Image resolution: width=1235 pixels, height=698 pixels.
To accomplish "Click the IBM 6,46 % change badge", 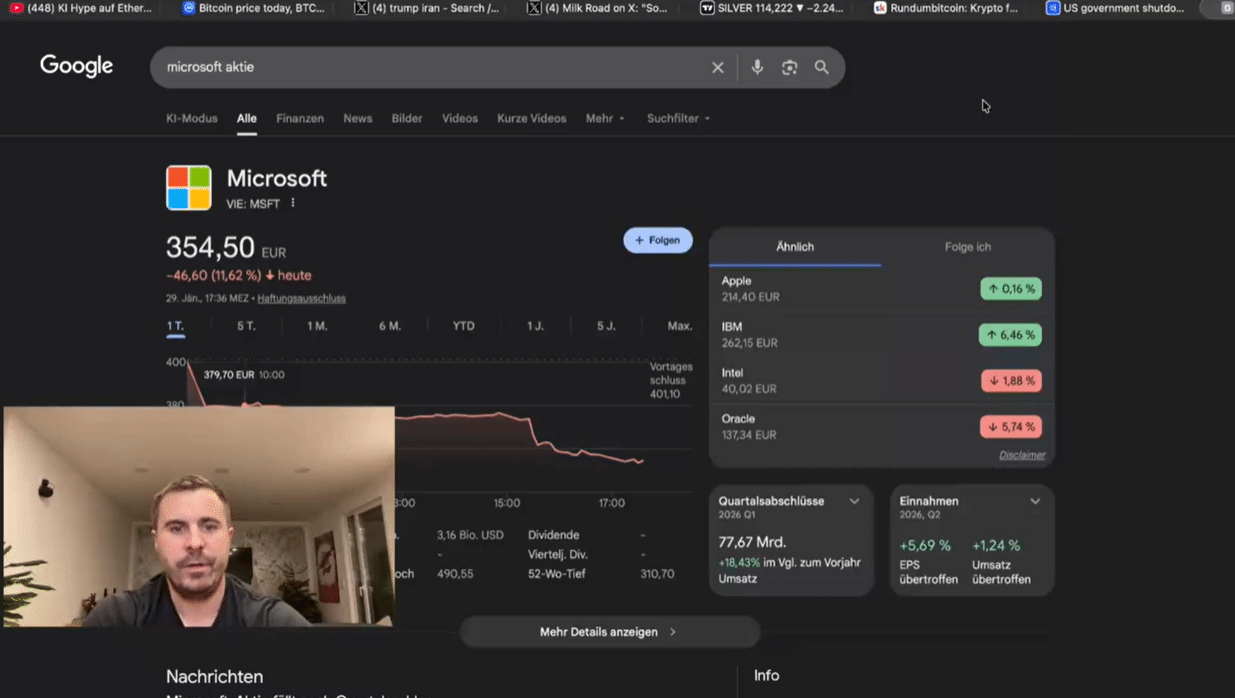I will click(x=1011, y=335).
